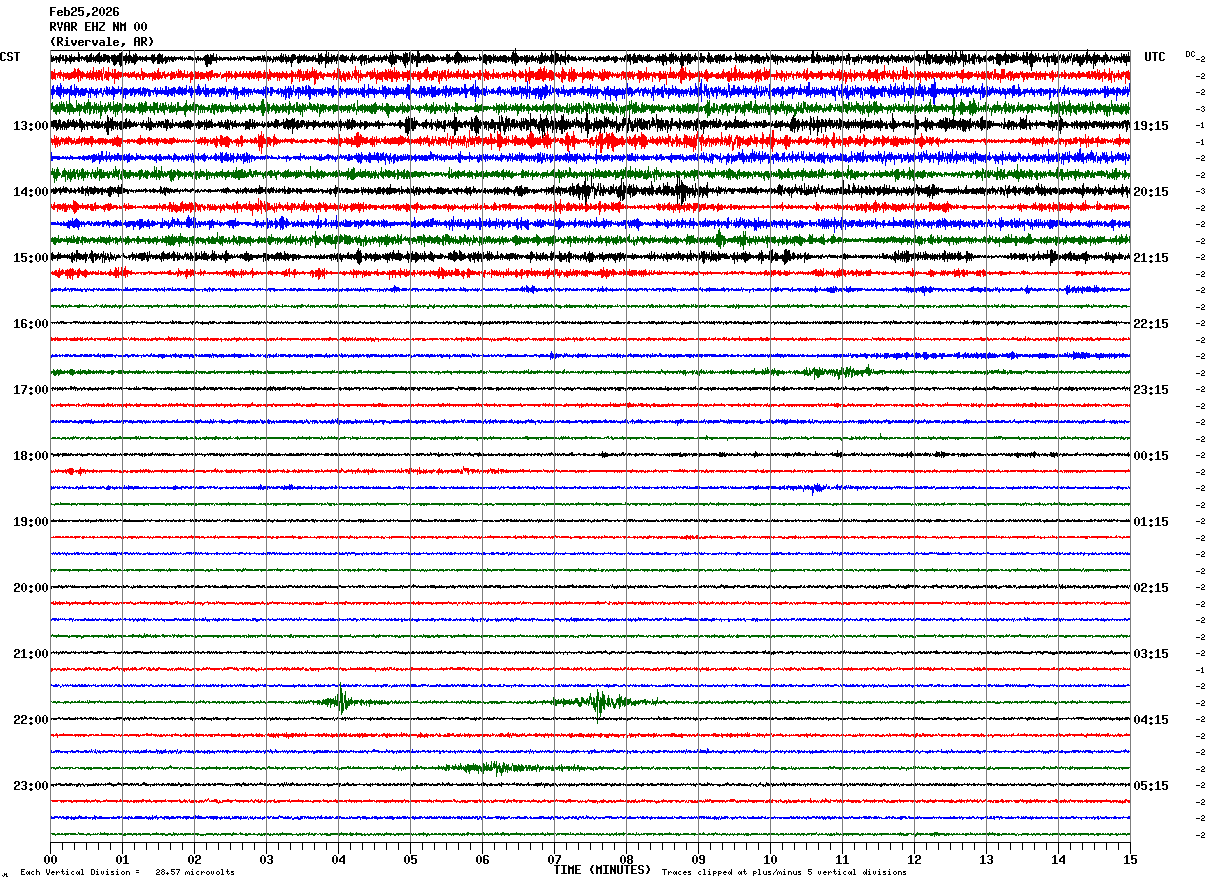Click minute 02 on the time axis
The height and width of the screenshot is (886, 1210).
[x=194, y=859]
